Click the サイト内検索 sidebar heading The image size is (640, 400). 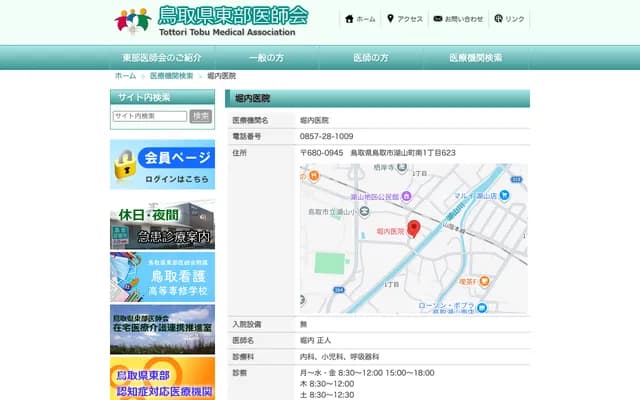[144, 98]
